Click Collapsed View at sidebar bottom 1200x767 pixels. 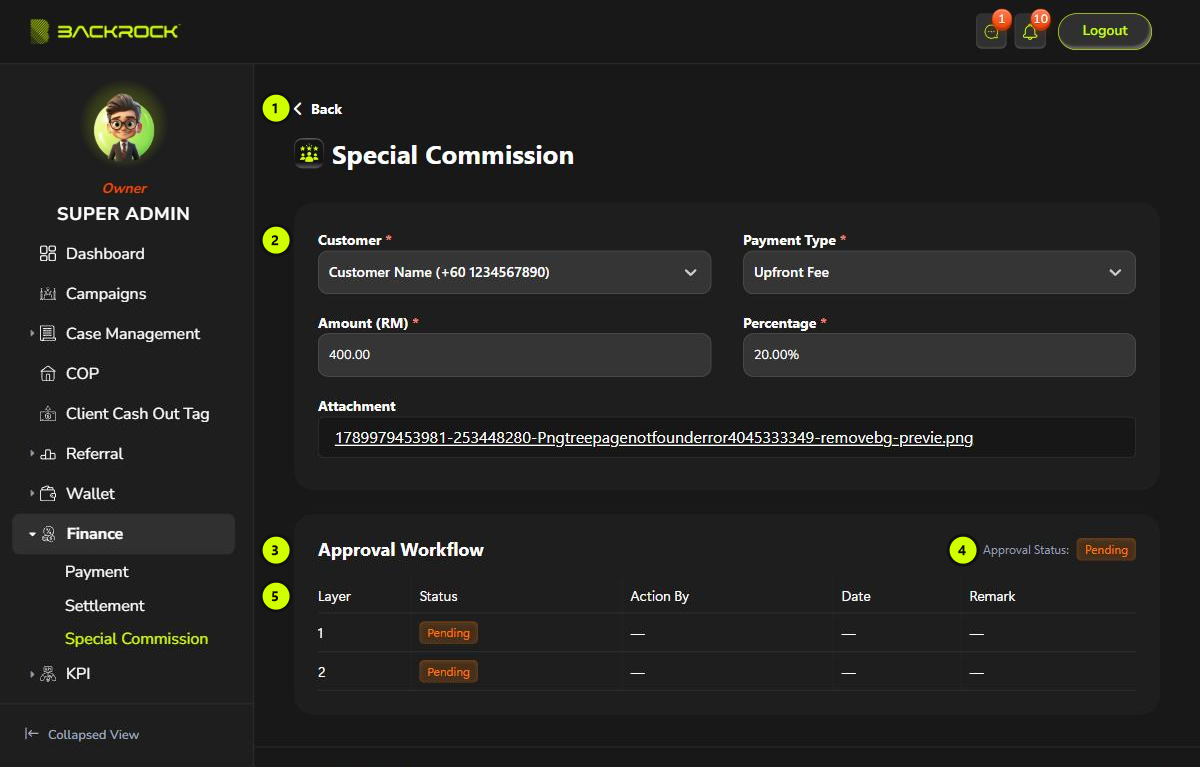pyautogui.click(x=93, y=734)
